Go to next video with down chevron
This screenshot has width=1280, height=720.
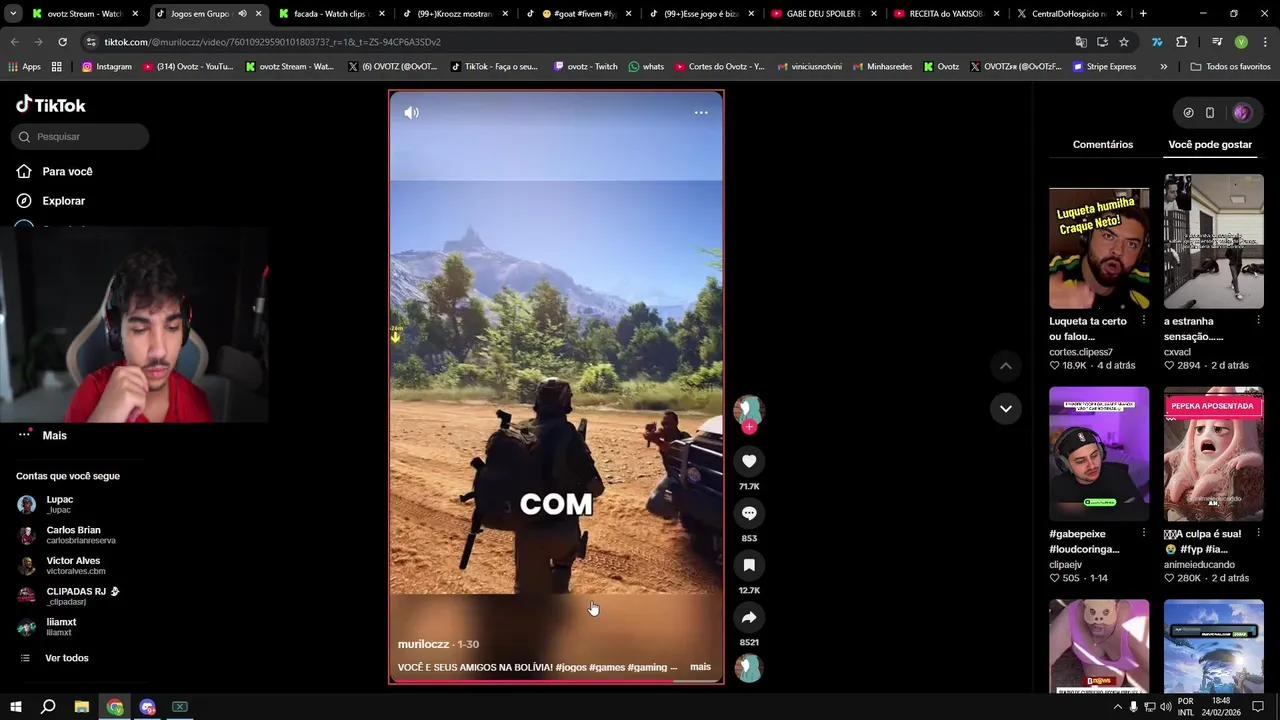(x=1006, y=408)
